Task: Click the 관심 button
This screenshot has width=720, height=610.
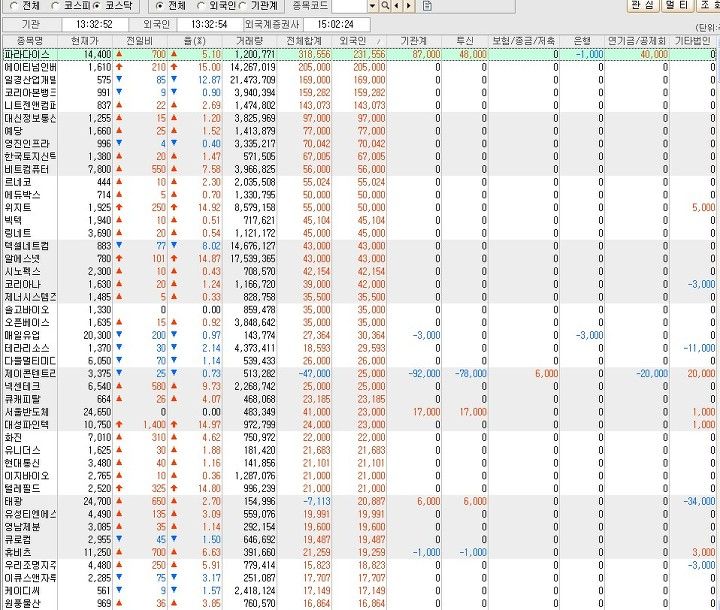Action: click(x=642, y=6)
